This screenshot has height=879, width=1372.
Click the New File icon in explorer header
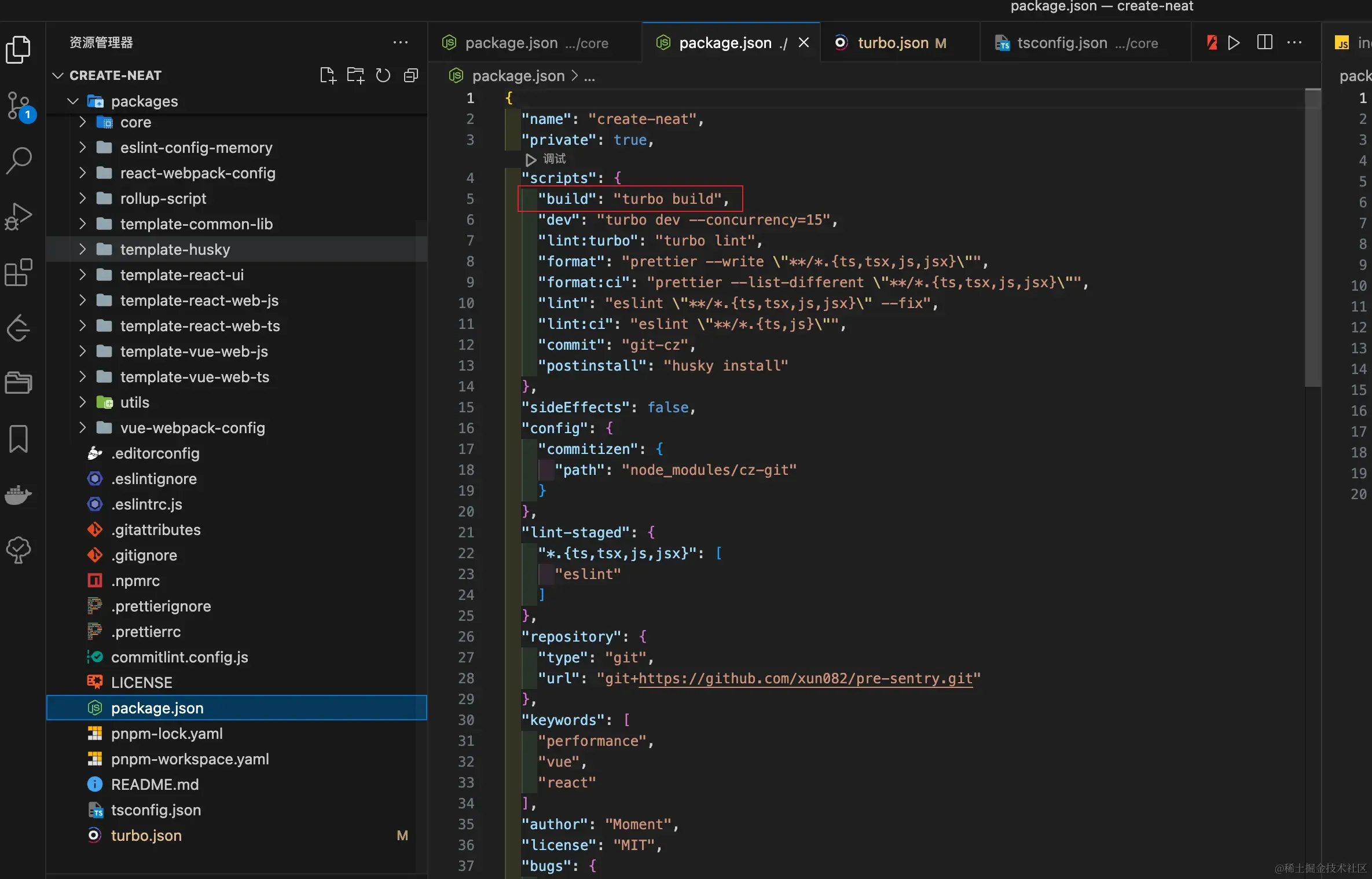[328, 75]
